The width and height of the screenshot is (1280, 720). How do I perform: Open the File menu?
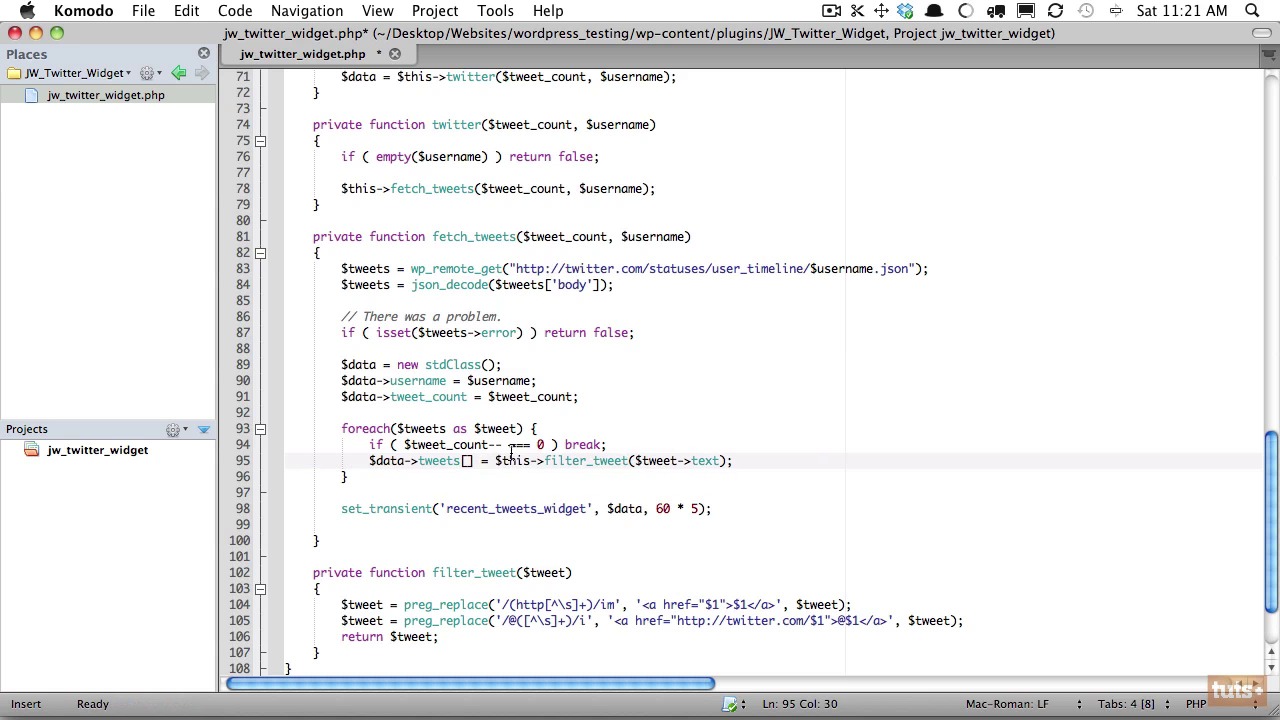pyautogui.click(x=143, y=11)
